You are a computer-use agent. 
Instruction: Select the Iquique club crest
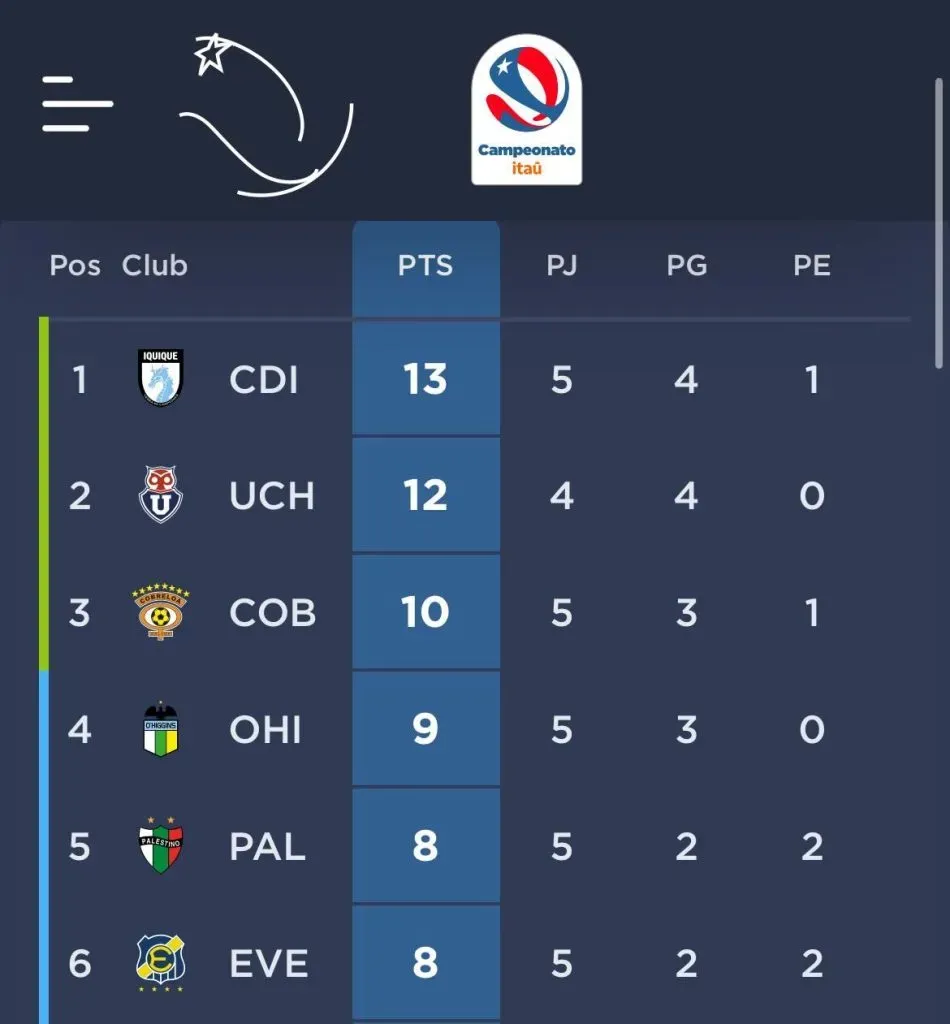(161, 377)
